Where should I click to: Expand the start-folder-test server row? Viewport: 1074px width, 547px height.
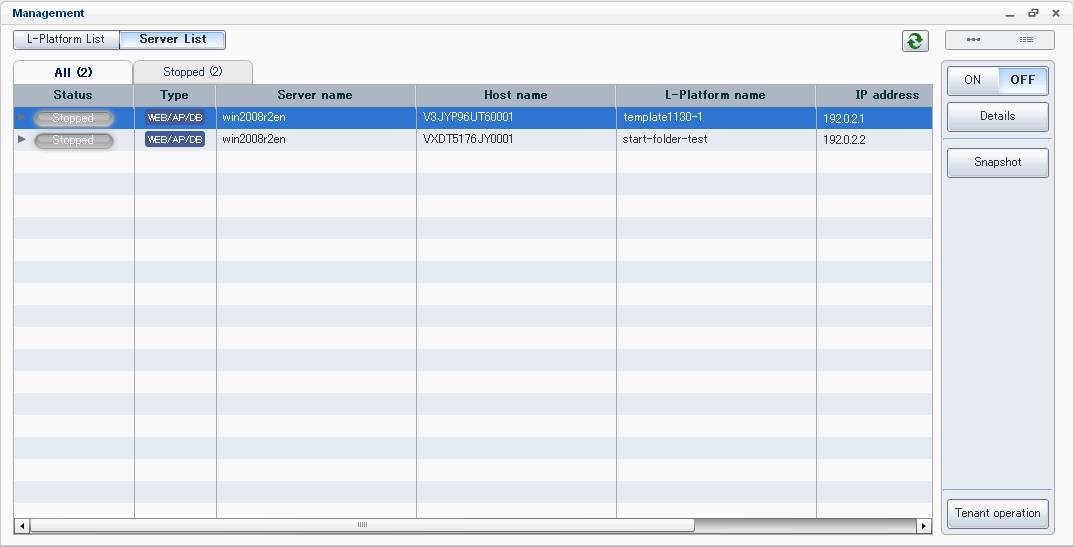coord(22,139)
